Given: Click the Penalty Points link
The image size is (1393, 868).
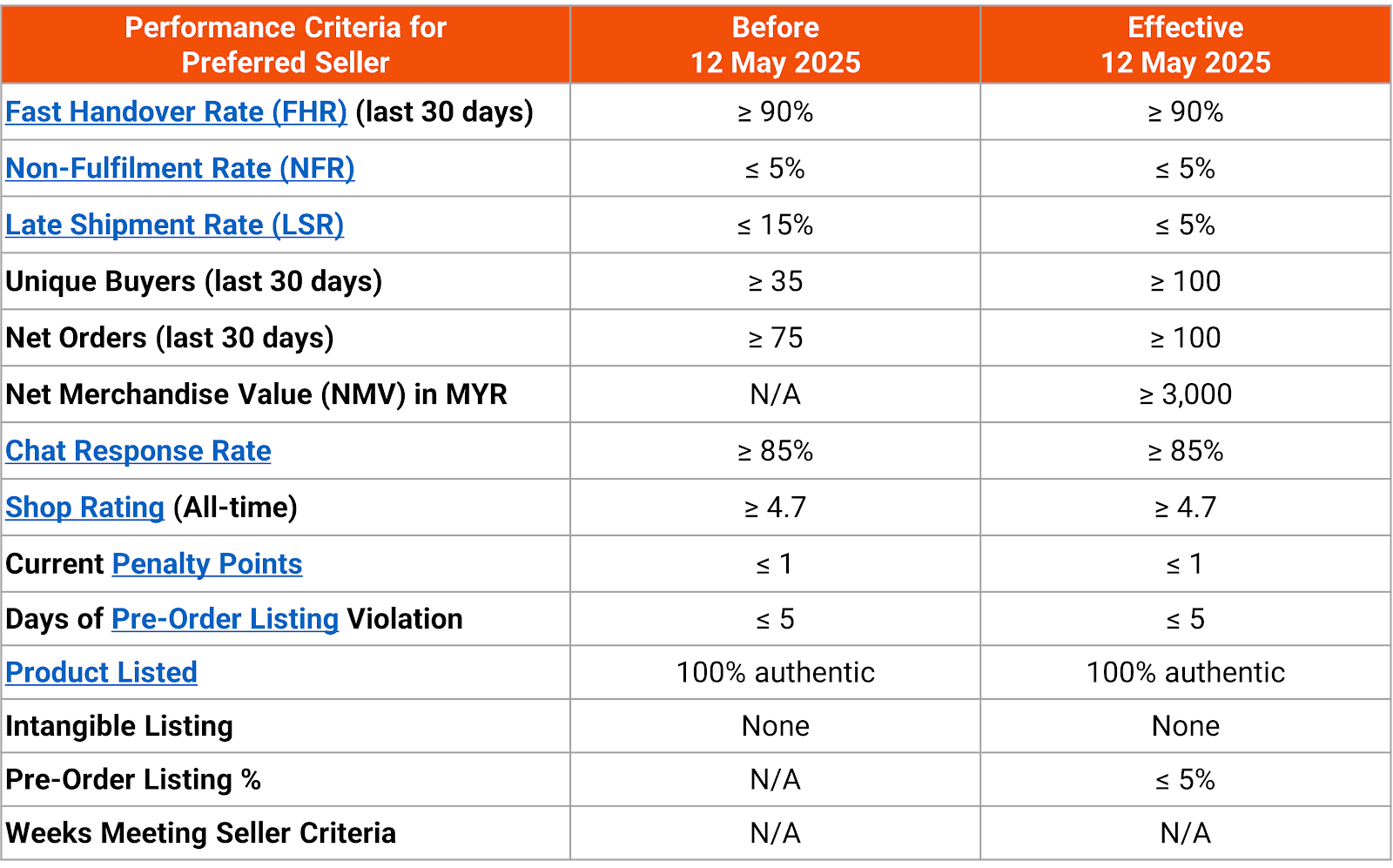Looking at the screenshot, I should (207, 564).
